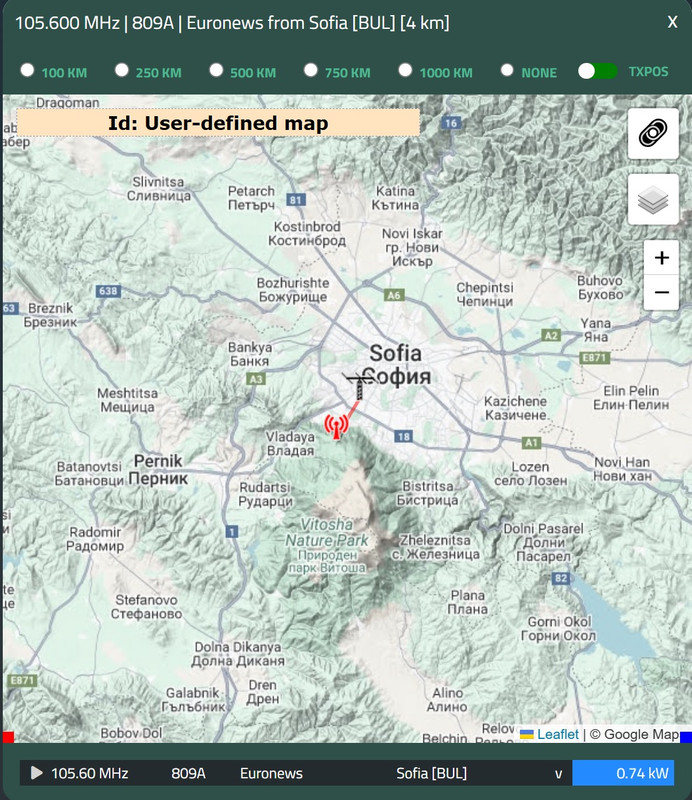Click the Slivnitsa town label
Viewport: 692px width, 800px height.
pos(159,189)
